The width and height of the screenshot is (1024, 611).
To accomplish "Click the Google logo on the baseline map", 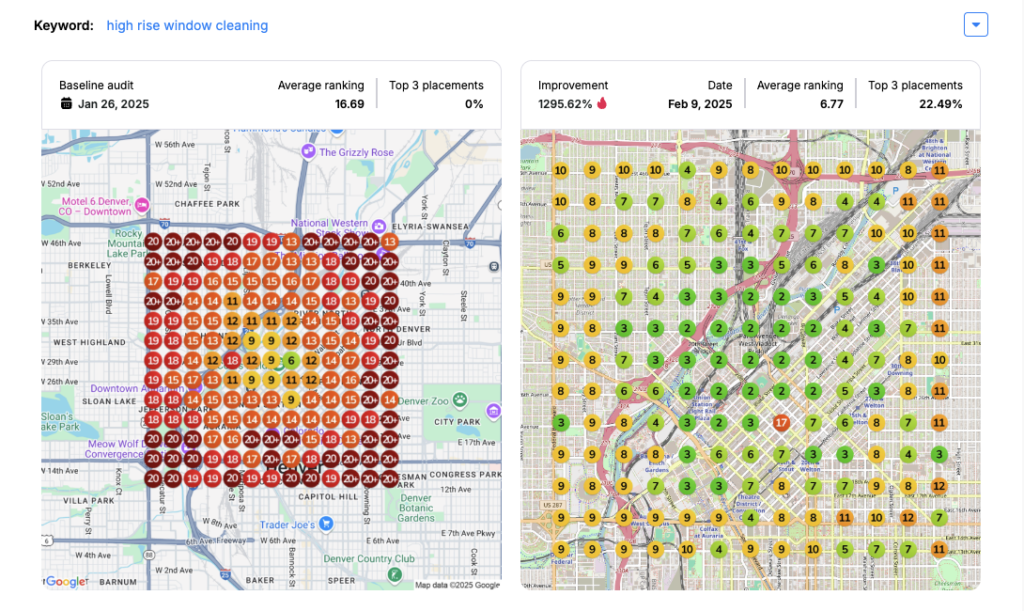I will [x=66, y=581].
